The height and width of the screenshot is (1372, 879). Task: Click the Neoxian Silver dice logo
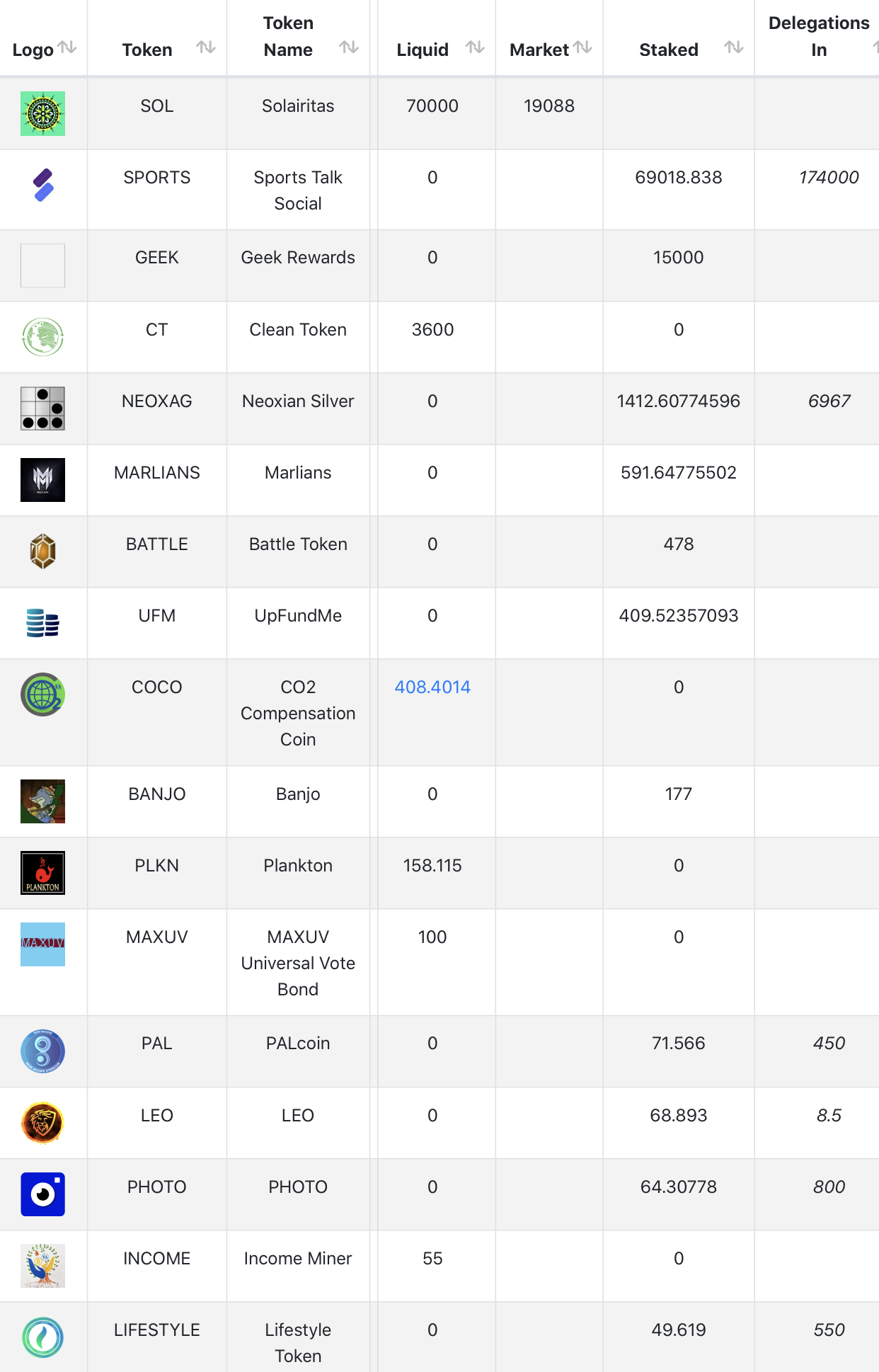(42, 408)
